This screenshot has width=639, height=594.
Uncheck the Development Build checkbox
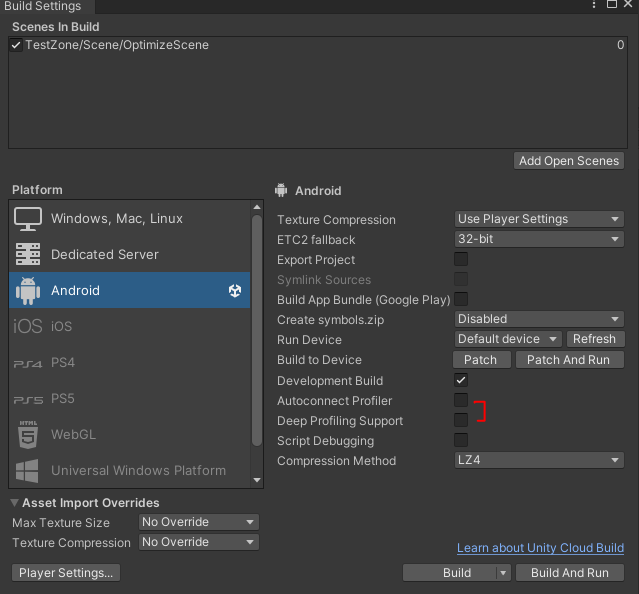pyautogui.click(x=461, y=380)
